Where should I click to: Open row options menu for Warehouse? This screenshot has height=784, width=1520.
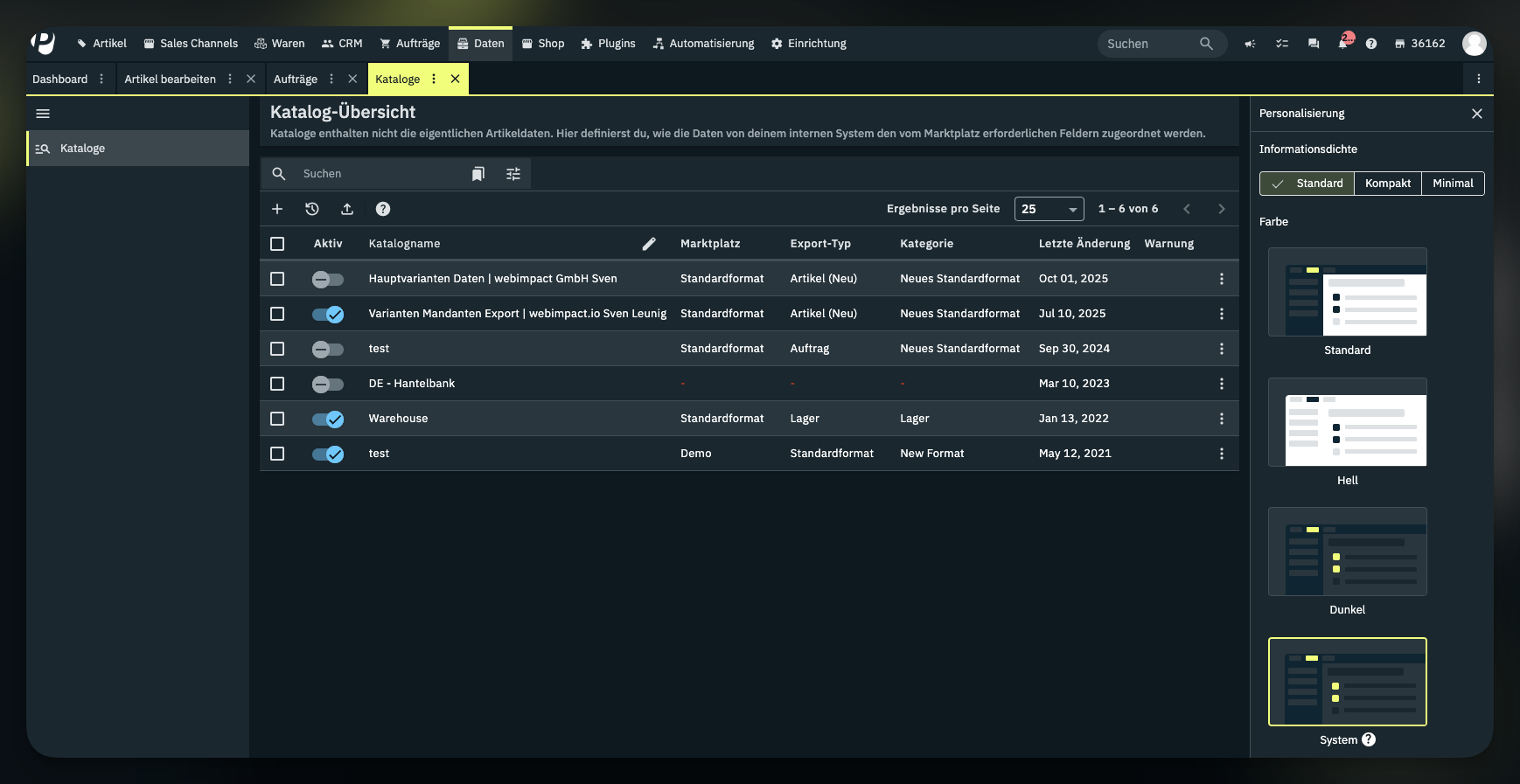(x=1222, y=419)
